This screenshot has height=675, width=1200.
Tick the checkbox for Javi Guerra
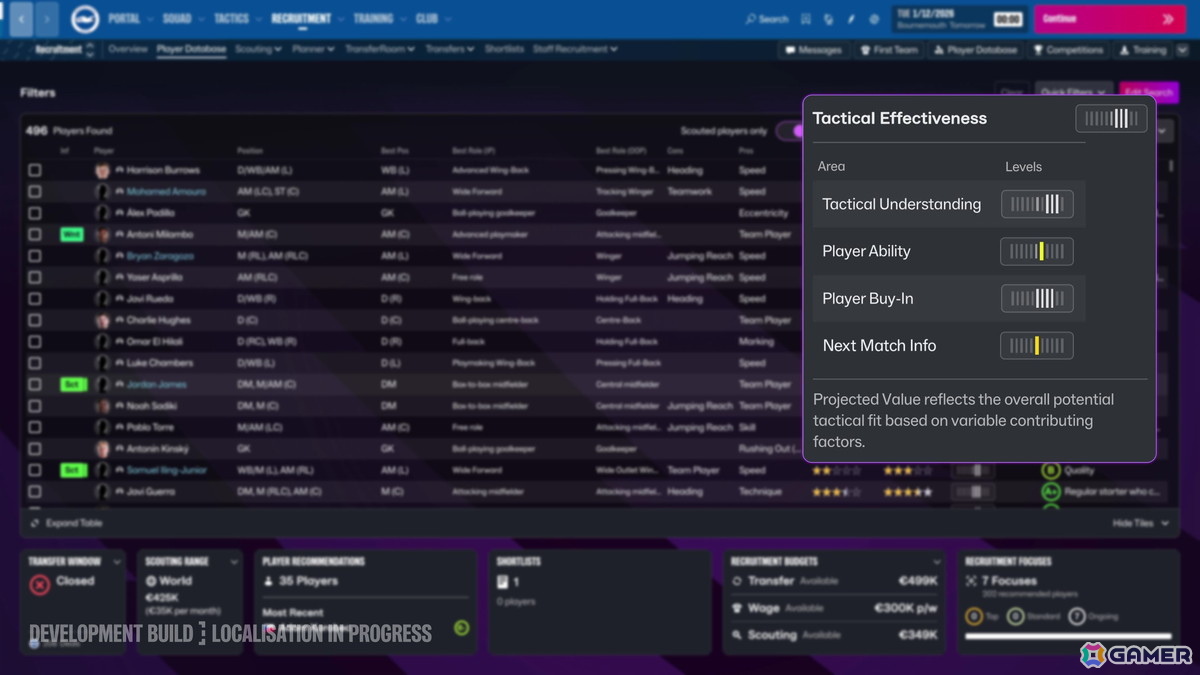click(x=35, y=492)
